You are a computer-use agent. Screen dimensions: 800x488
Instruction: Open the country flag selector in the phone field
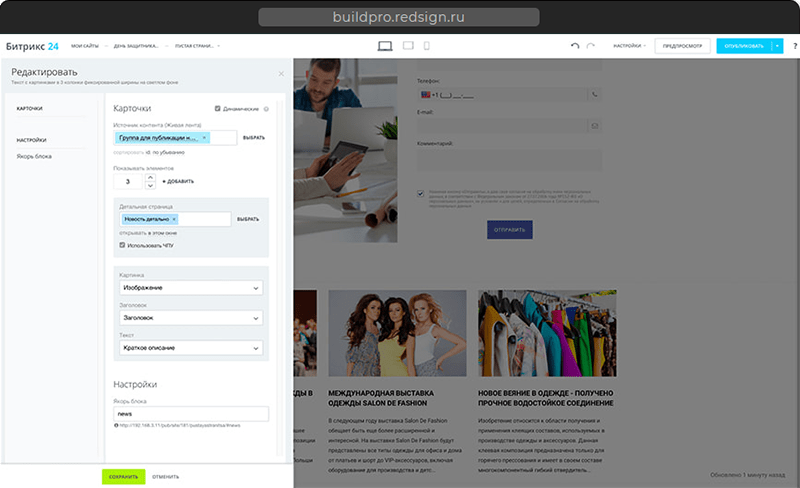pos(426,94)
